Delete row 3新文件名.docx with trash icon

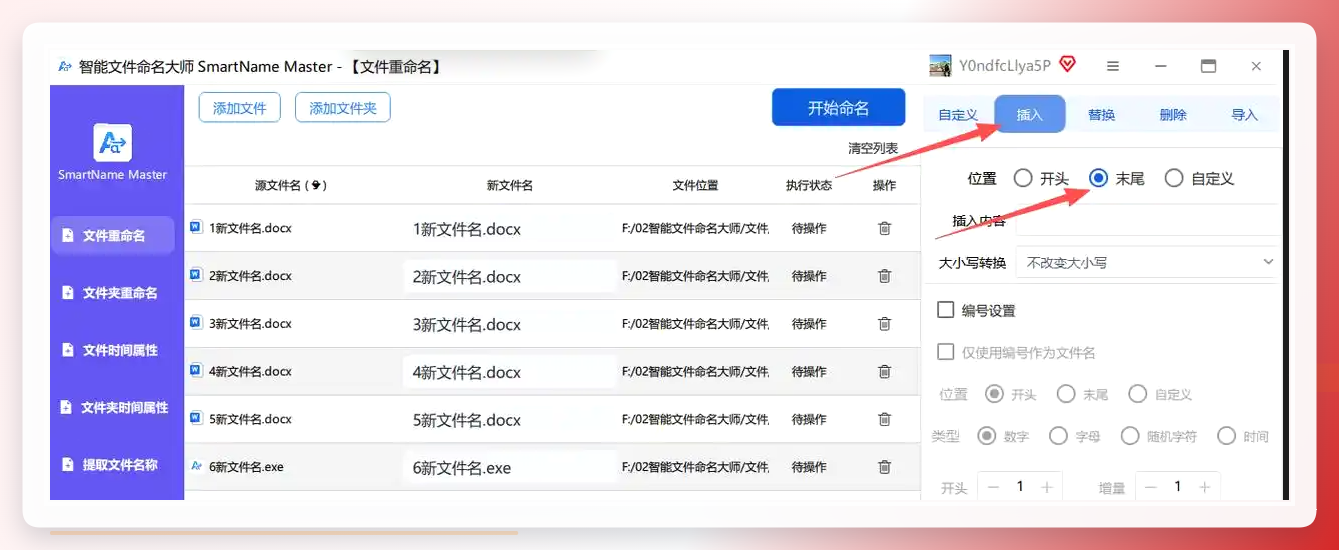[x=884, y=324]
